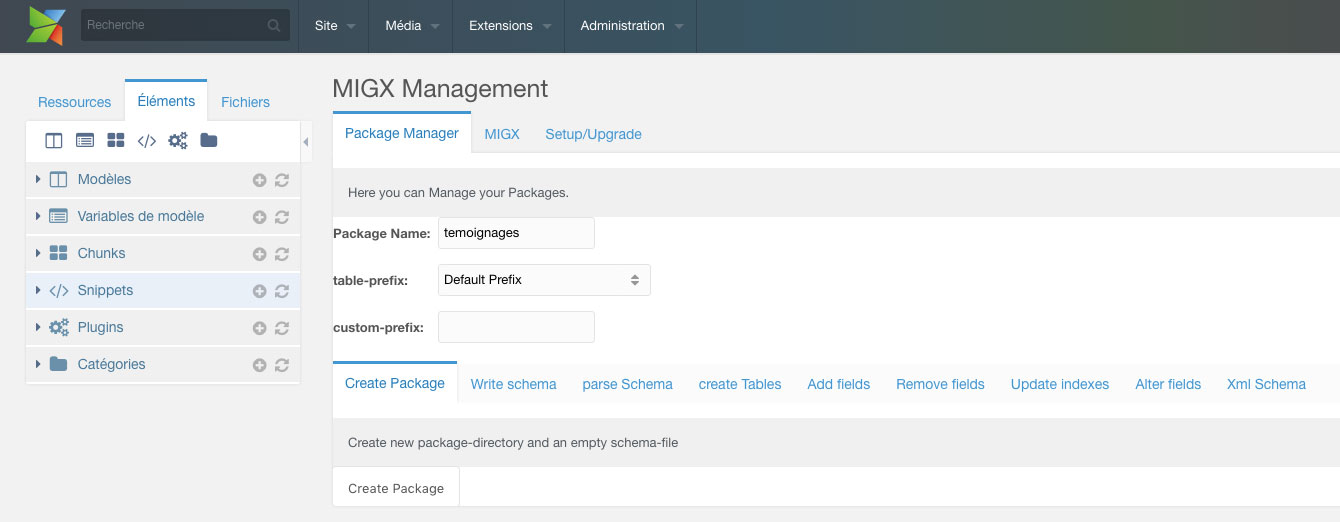This screenshot has width=1340, height=522.
Task: Click the search magnifier icon
Action: click(x=274, y=26)
